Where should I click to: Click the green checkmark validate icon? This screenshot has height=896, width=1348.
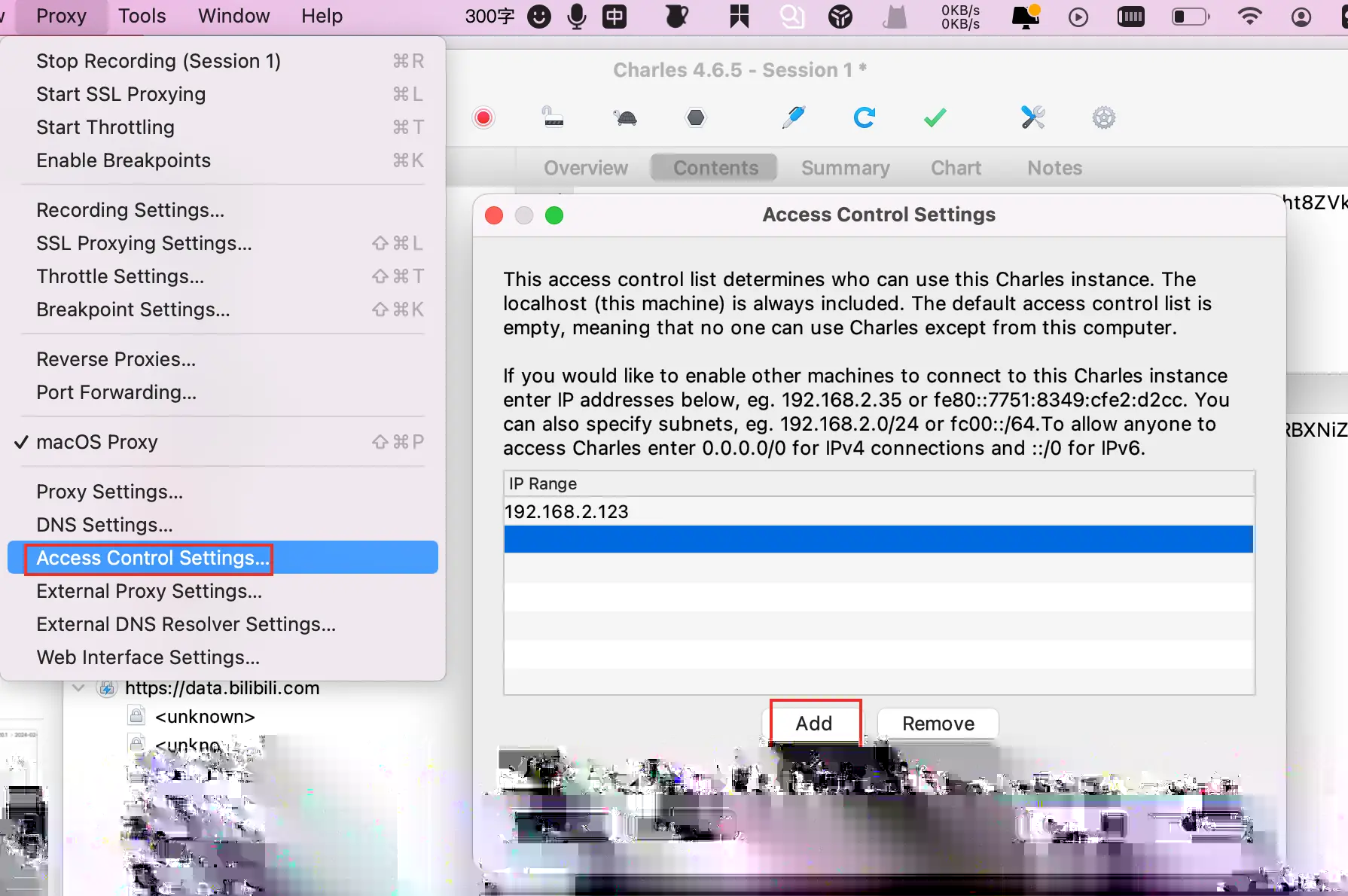pyautogui.click(x=935, y=117)
